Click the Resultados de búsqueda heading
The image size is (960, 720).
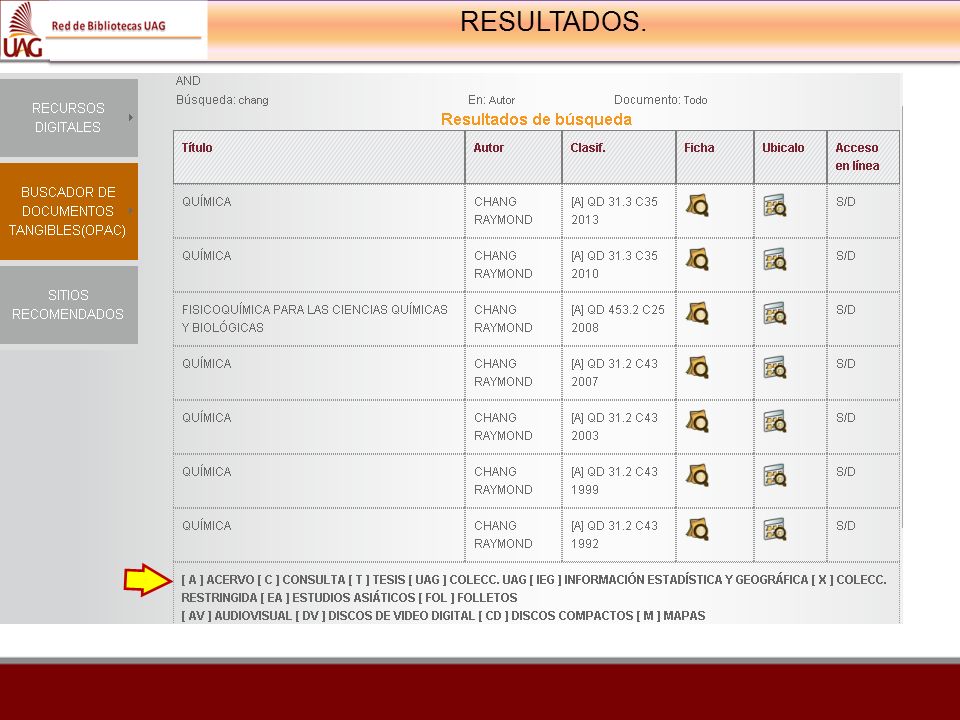tap(536, 119)
